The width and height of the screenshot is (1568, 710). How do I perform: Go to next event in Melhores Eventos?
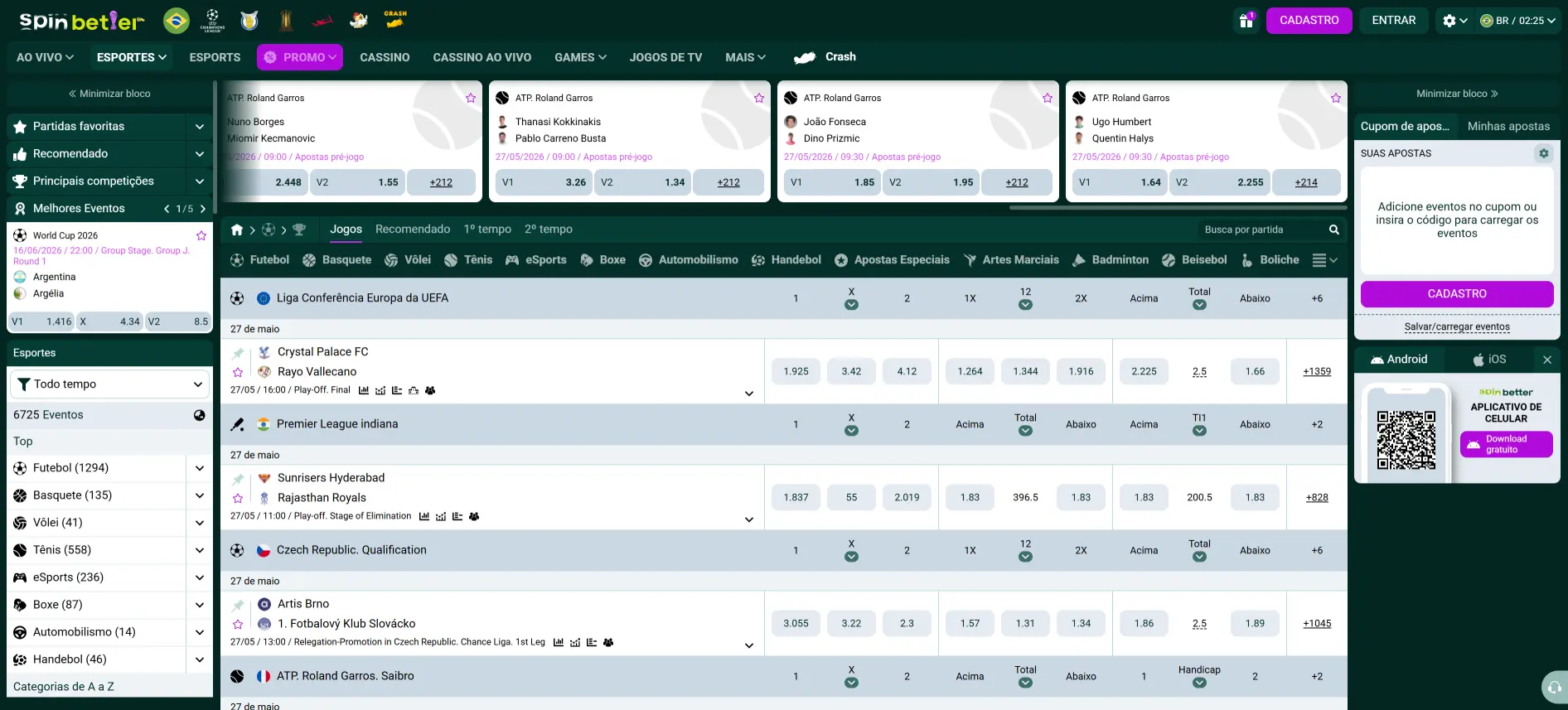coord(203,209)
